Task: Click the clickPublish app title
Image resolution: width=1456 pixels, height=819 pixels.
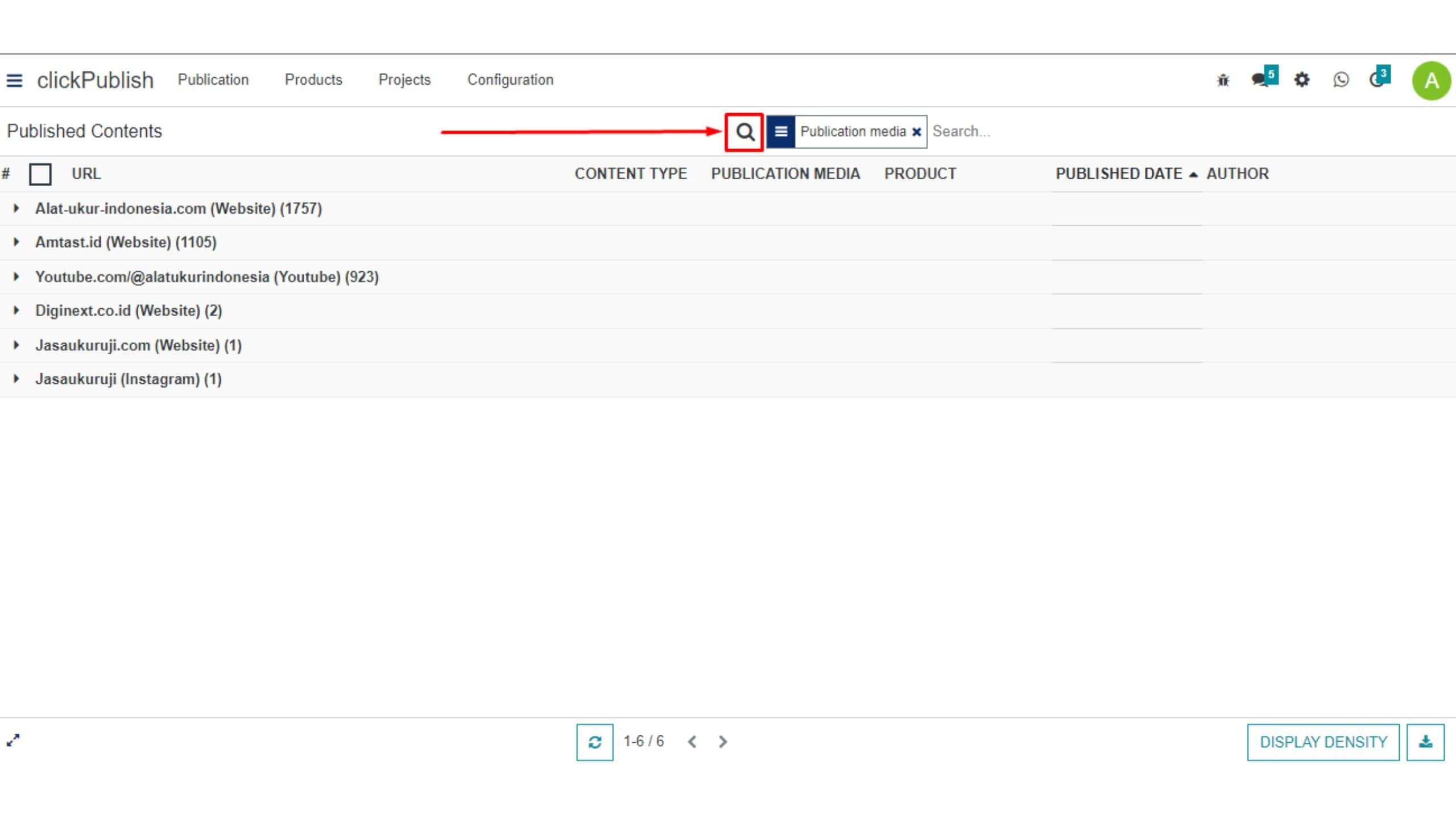Action: [95, 80]
